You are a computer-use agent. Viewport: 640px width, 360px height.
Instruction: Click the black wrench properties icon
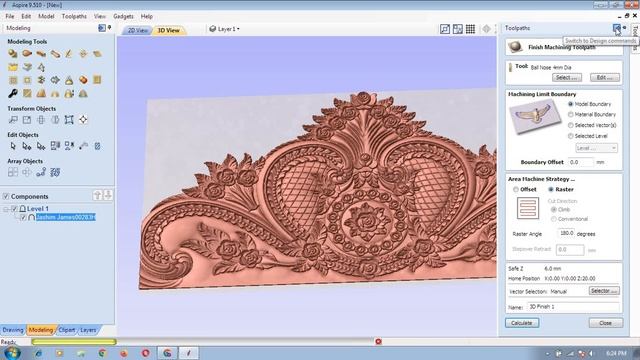coord(13,93)
